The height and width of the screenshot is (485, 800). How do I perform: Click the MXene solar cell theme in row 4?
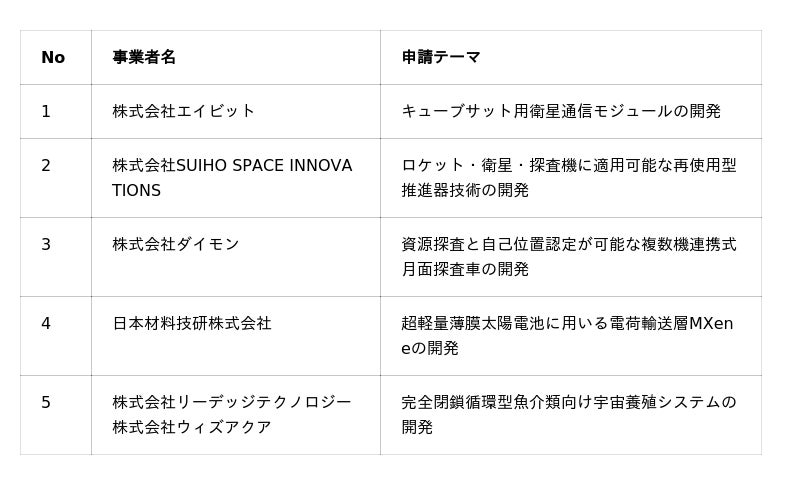coord(567,336)
